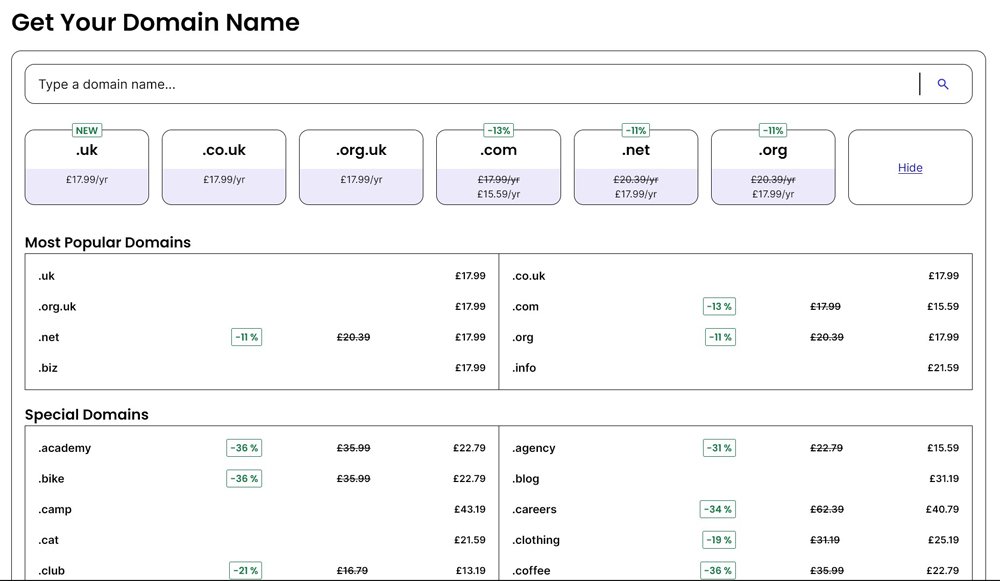Click the -31 % badge for .agency
The width and height of the screenshot is (1000, 581).
point(719,448)
